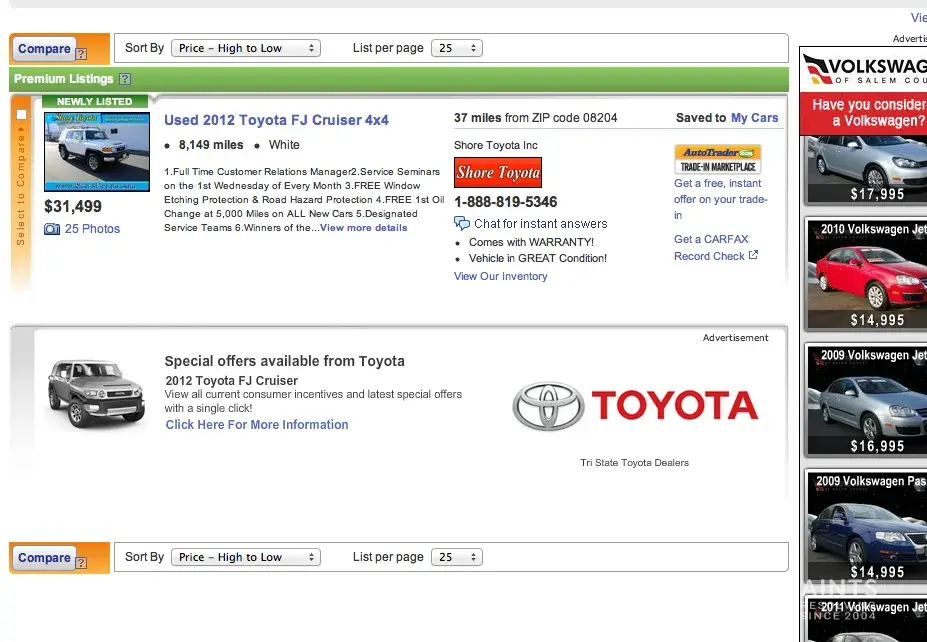Click the View Our Inventory link
This screenshot has width=927, height=642.
click(x=500, y=276)
